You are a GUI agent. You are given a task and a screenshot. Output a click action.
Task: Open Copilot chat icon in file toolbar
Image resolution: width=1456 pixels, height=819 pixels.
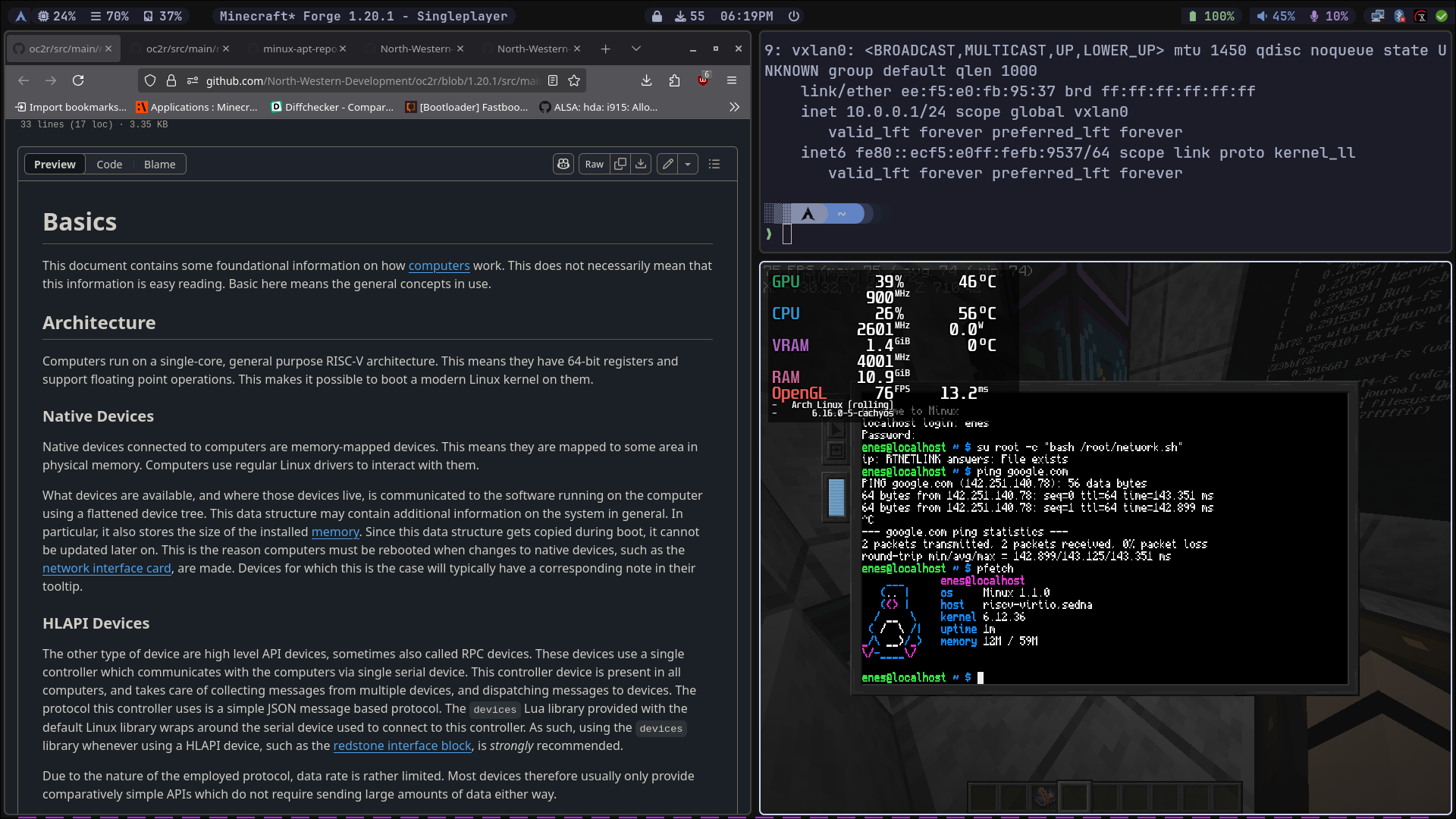563,164
